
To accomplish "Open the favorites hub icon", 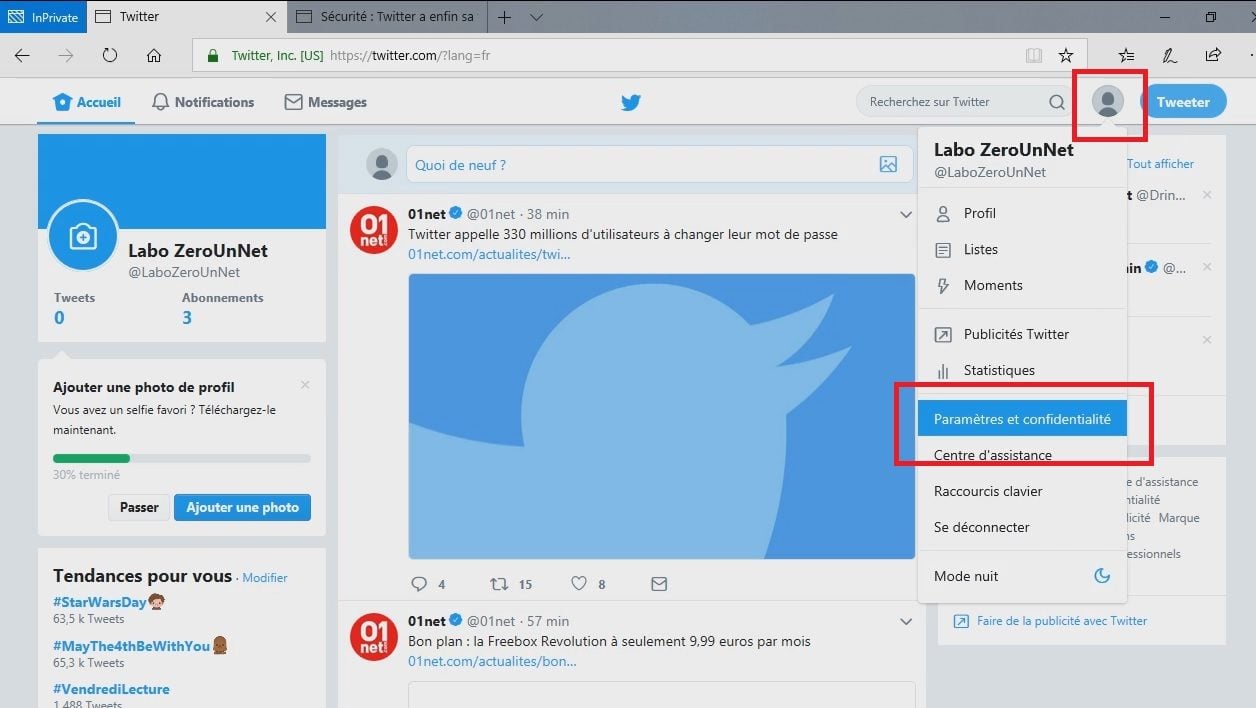I will click(1126, 56).
